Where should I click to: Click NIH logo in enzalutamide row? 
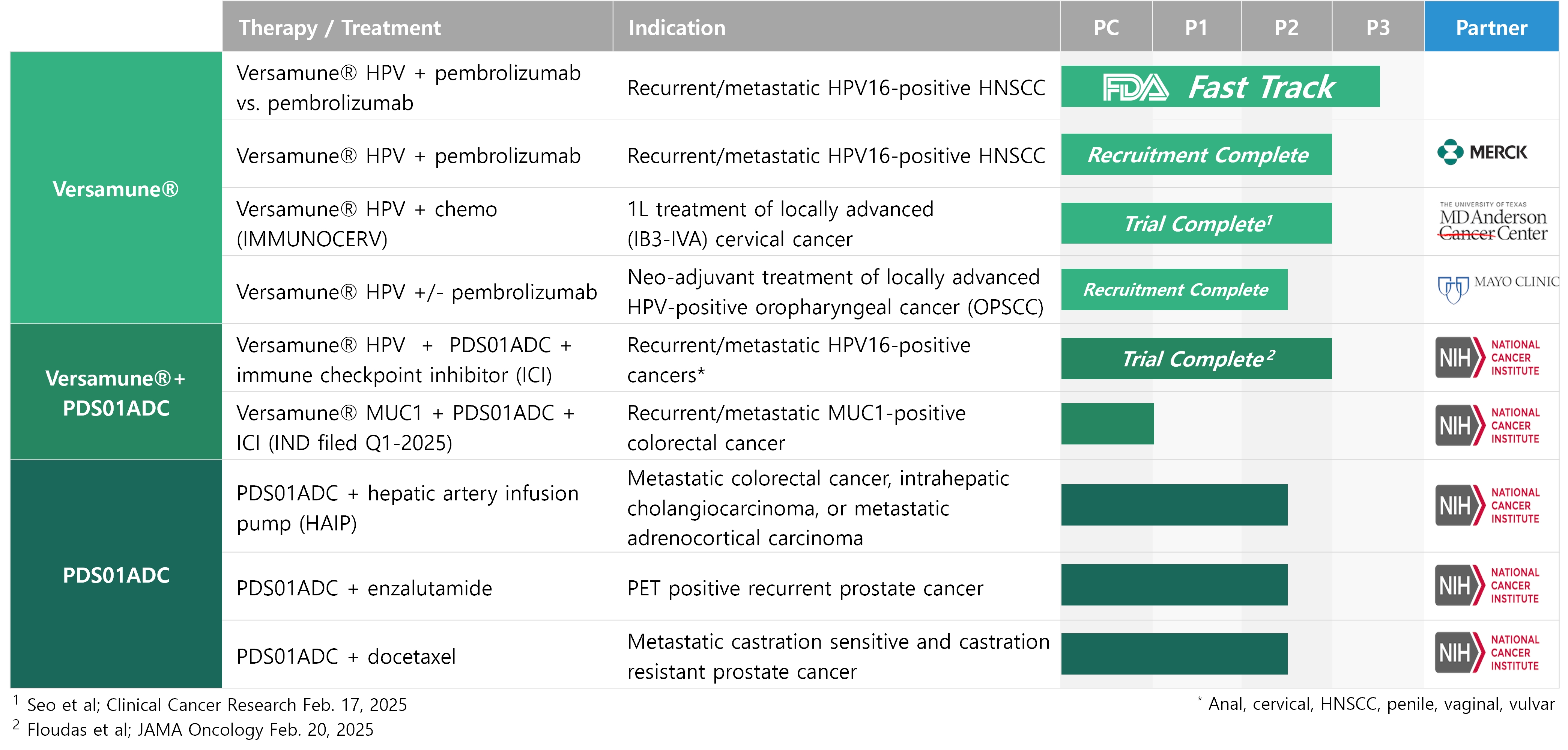(x=1487, y=585)
